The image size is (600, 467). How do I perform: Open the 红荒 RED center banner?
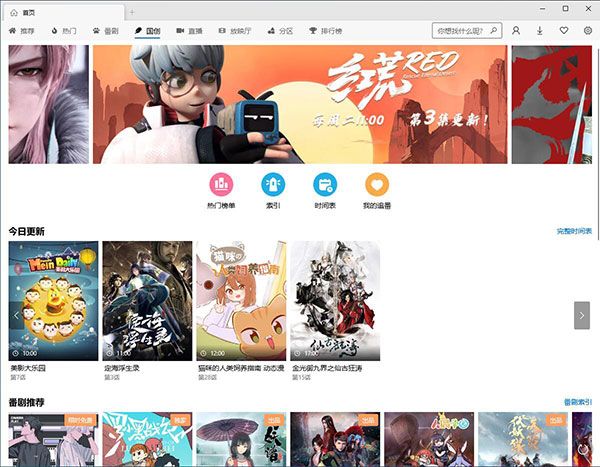pos(300,105)
